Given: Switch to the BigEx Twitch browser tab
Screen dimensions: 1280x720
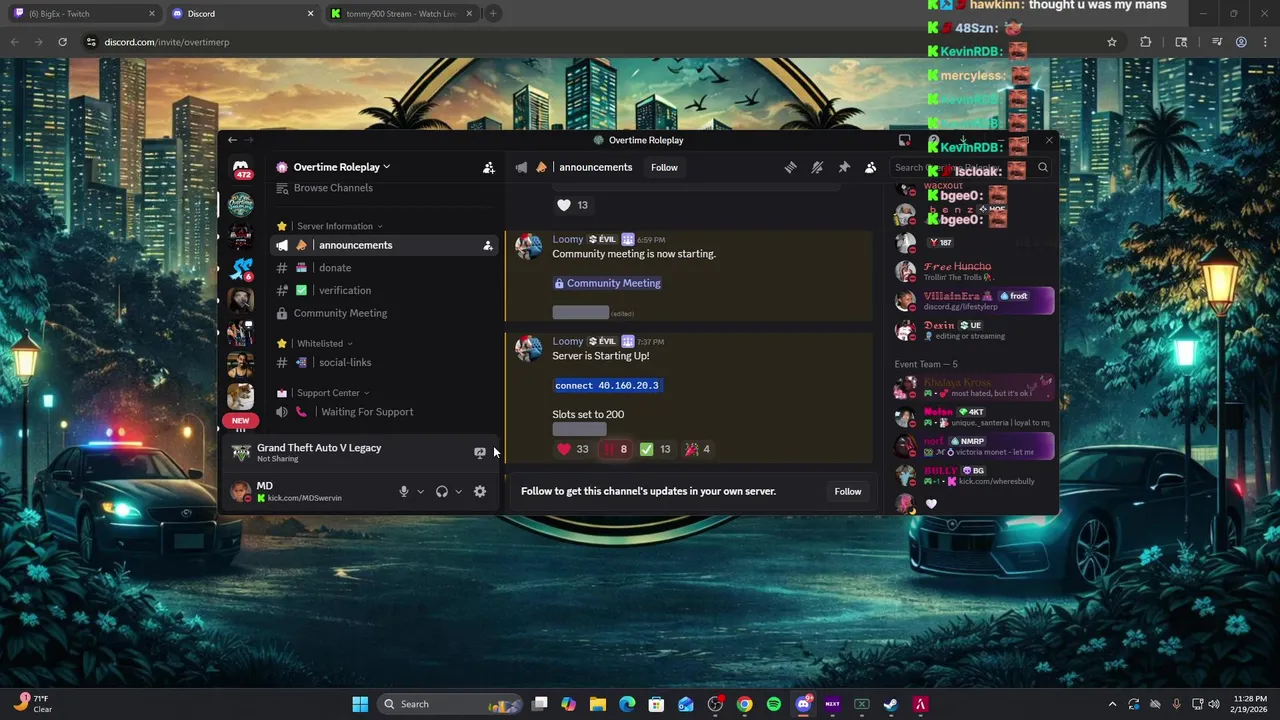Looking at the screenshot, I should tap(83, 14).
